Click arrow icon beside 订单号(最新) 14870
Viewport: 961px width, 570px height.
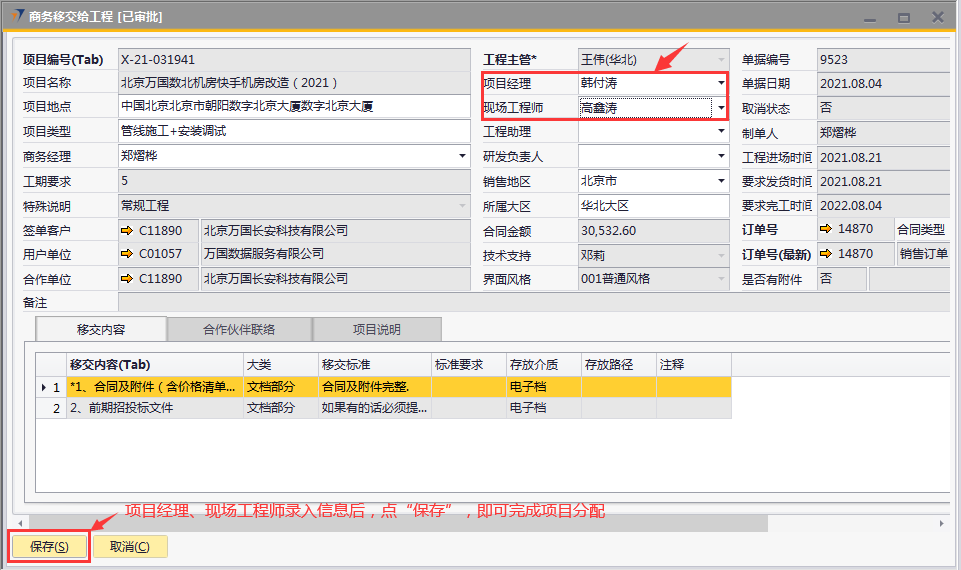click(826, 254)
